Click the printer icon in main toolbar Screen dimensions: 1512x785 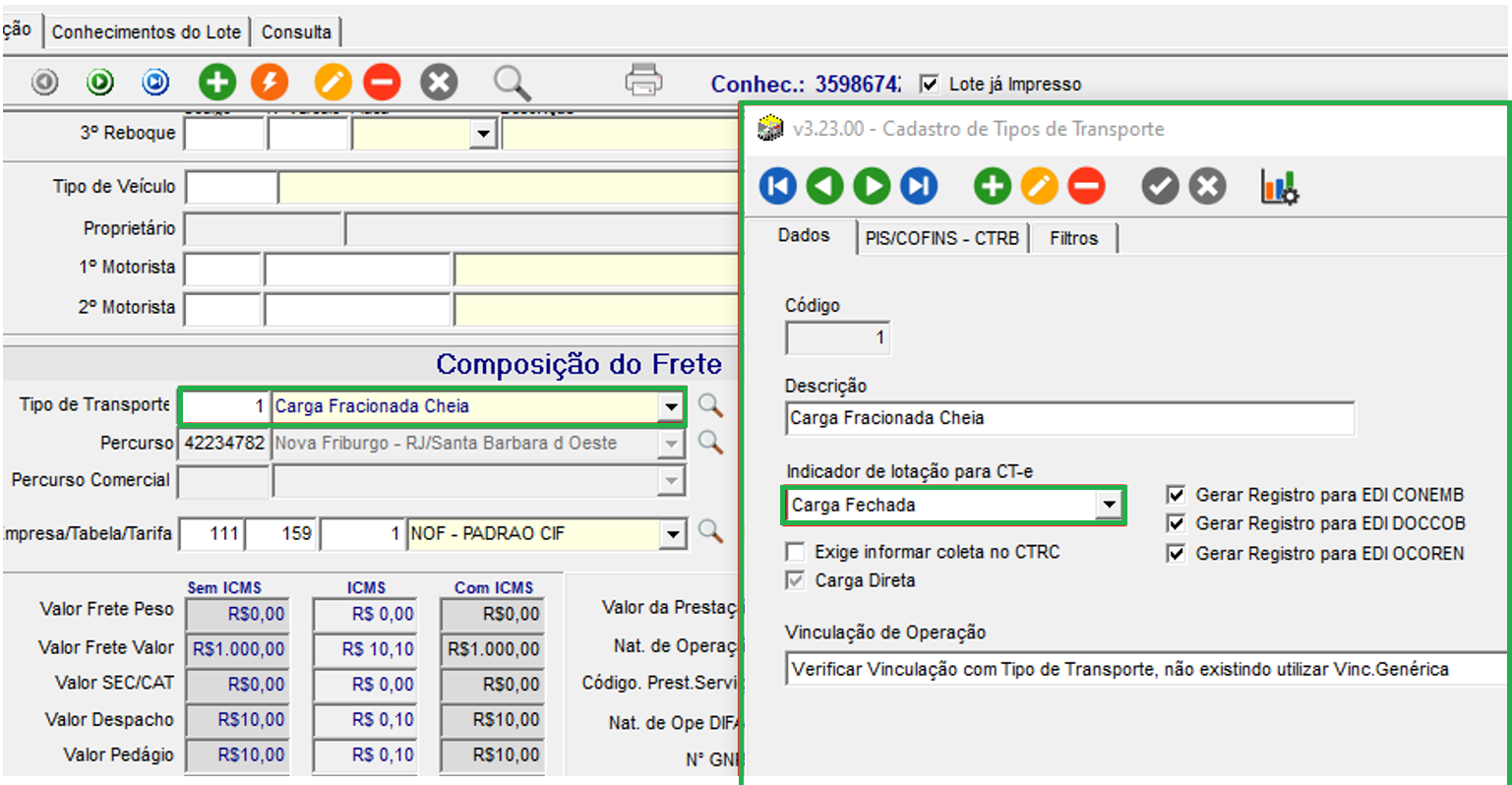pos(643,81)
